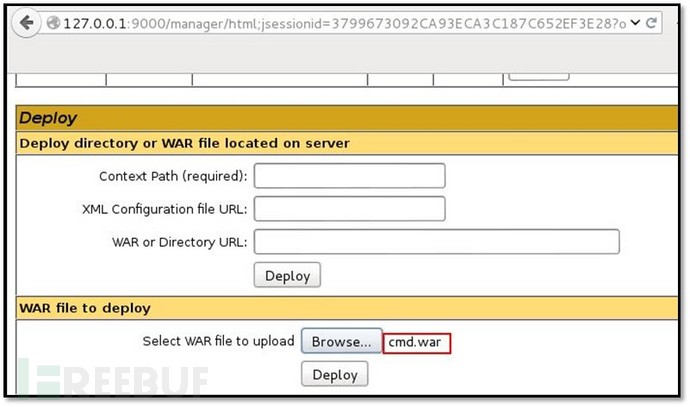Click the 'WAR or Directory URL:' label

tap(180, 242)
